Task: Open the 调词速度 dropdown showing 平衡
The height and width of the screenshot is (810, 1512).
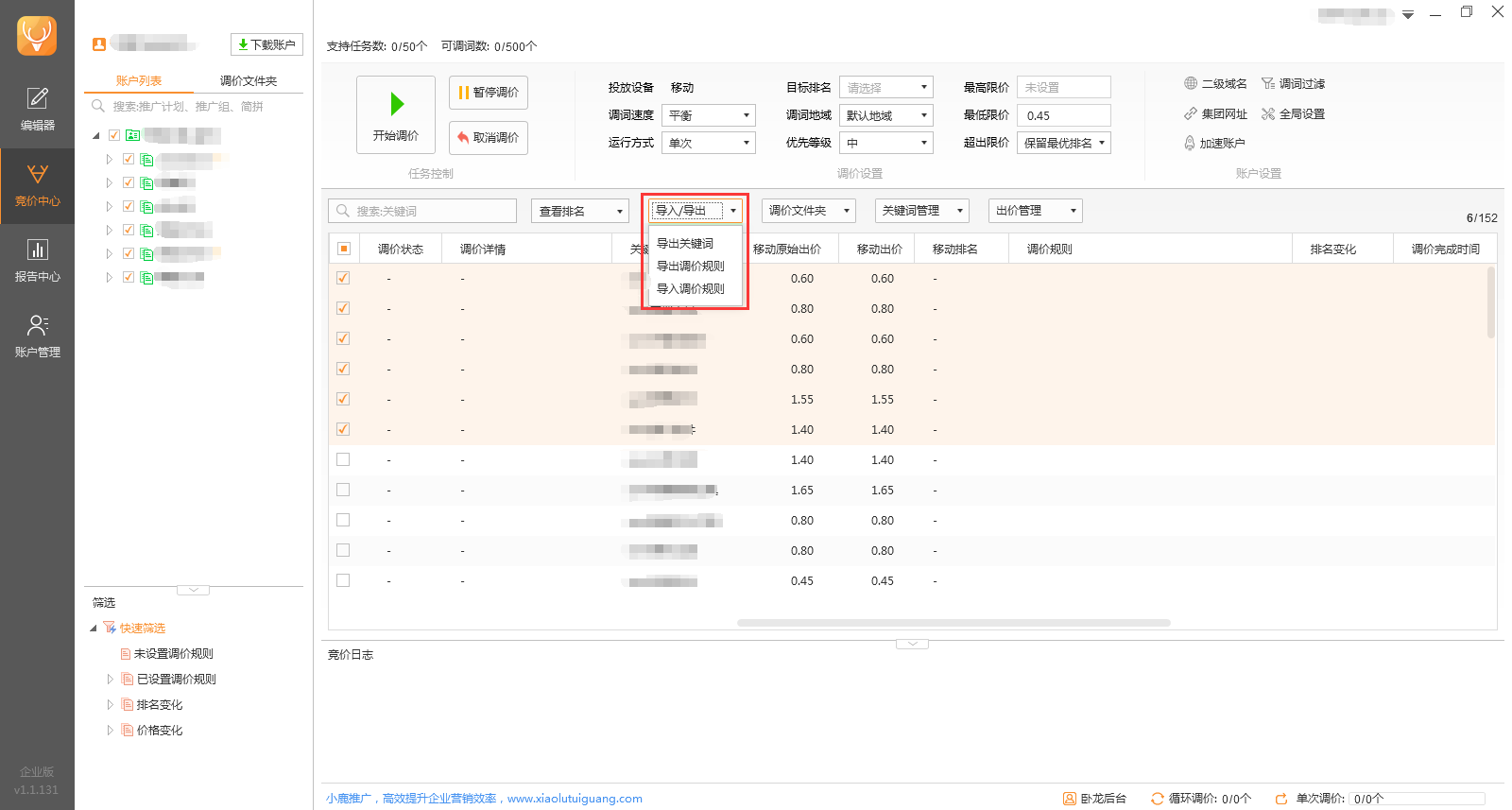Action: click(709, 115)
